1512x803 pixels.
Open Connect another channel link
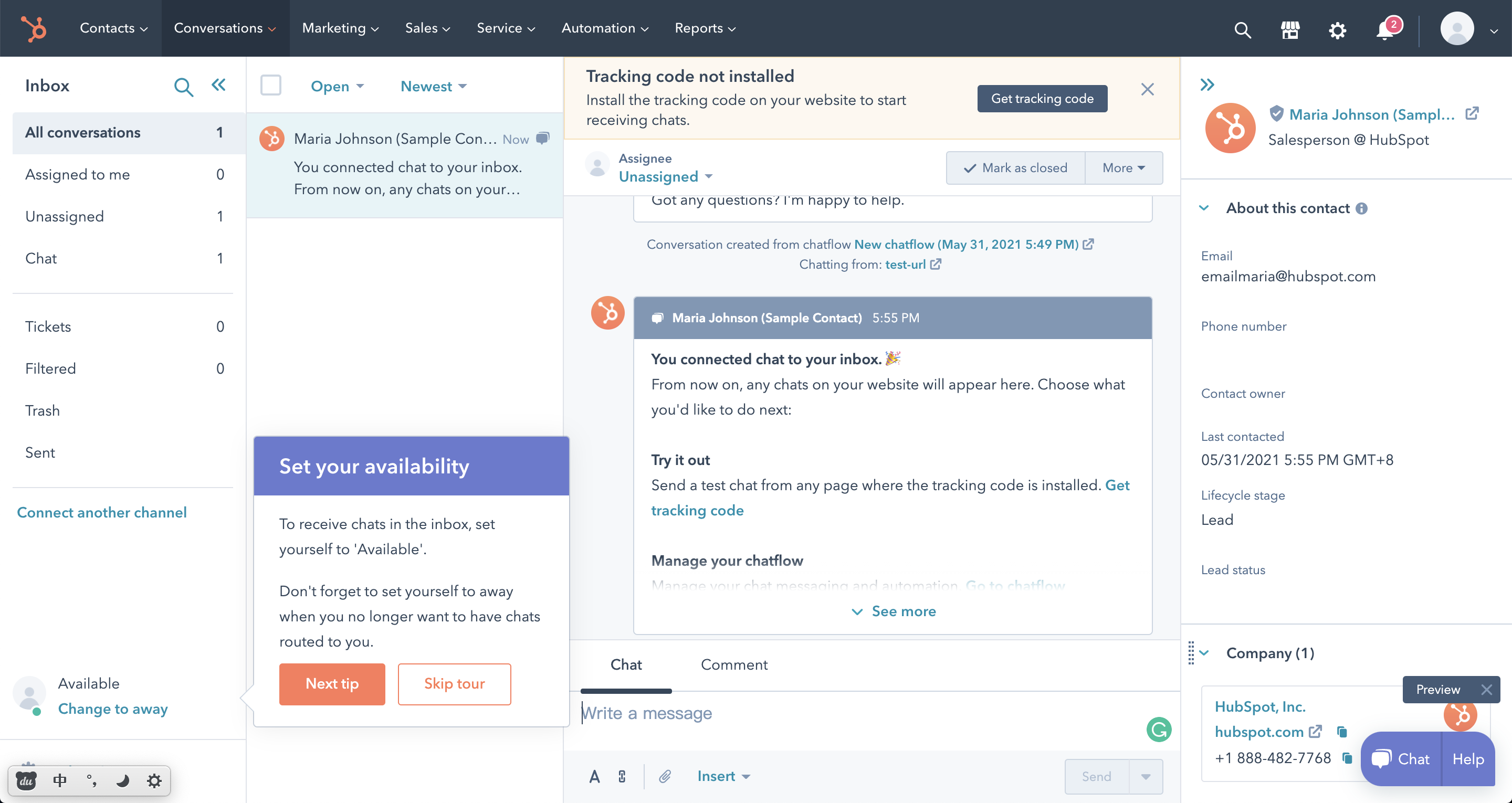(101, 512)
